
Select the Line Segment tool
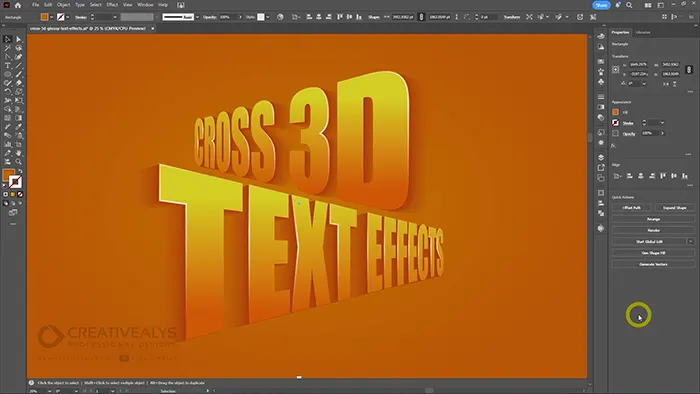19,66
